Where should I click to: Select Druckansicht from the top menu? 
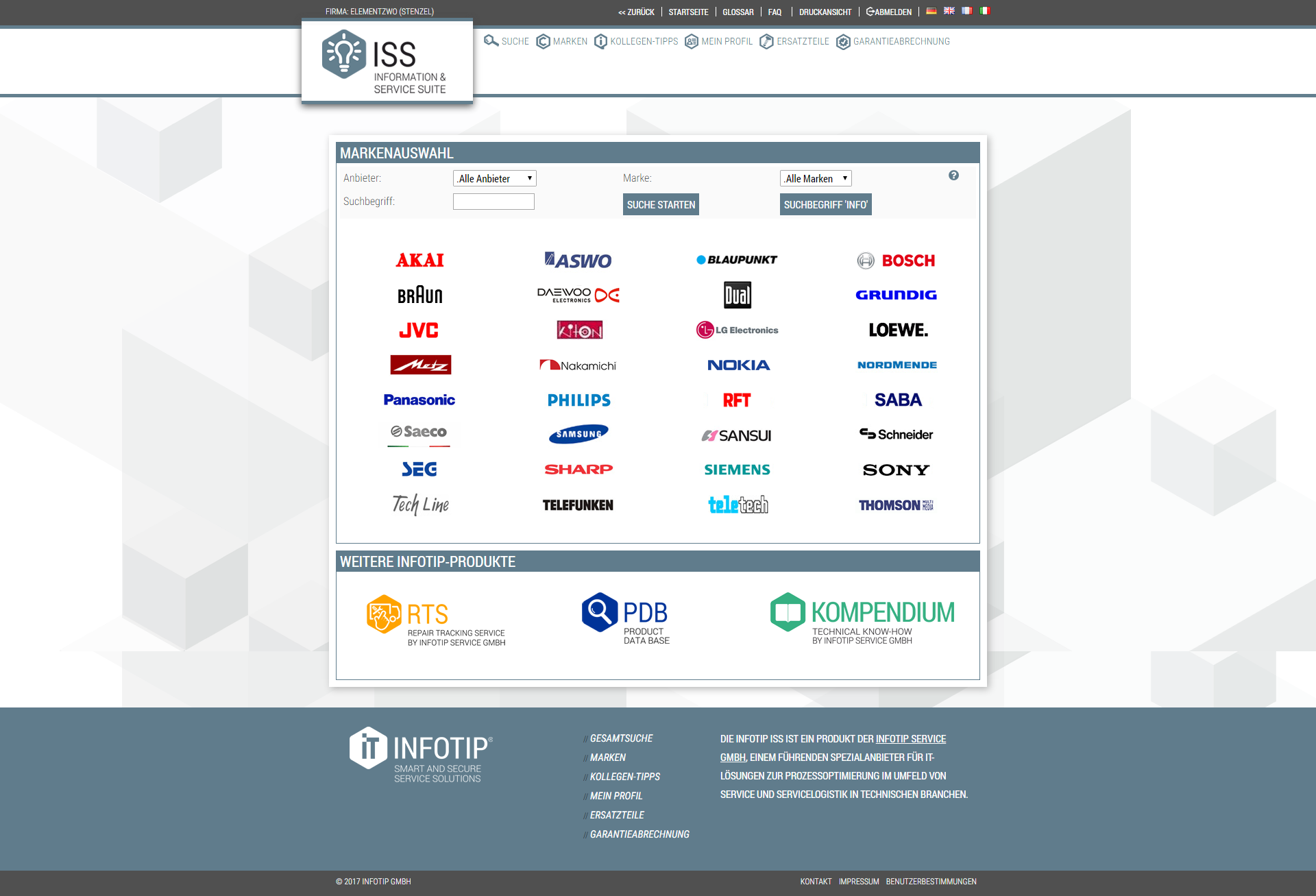pyautogui.click(x=825, y=12)
